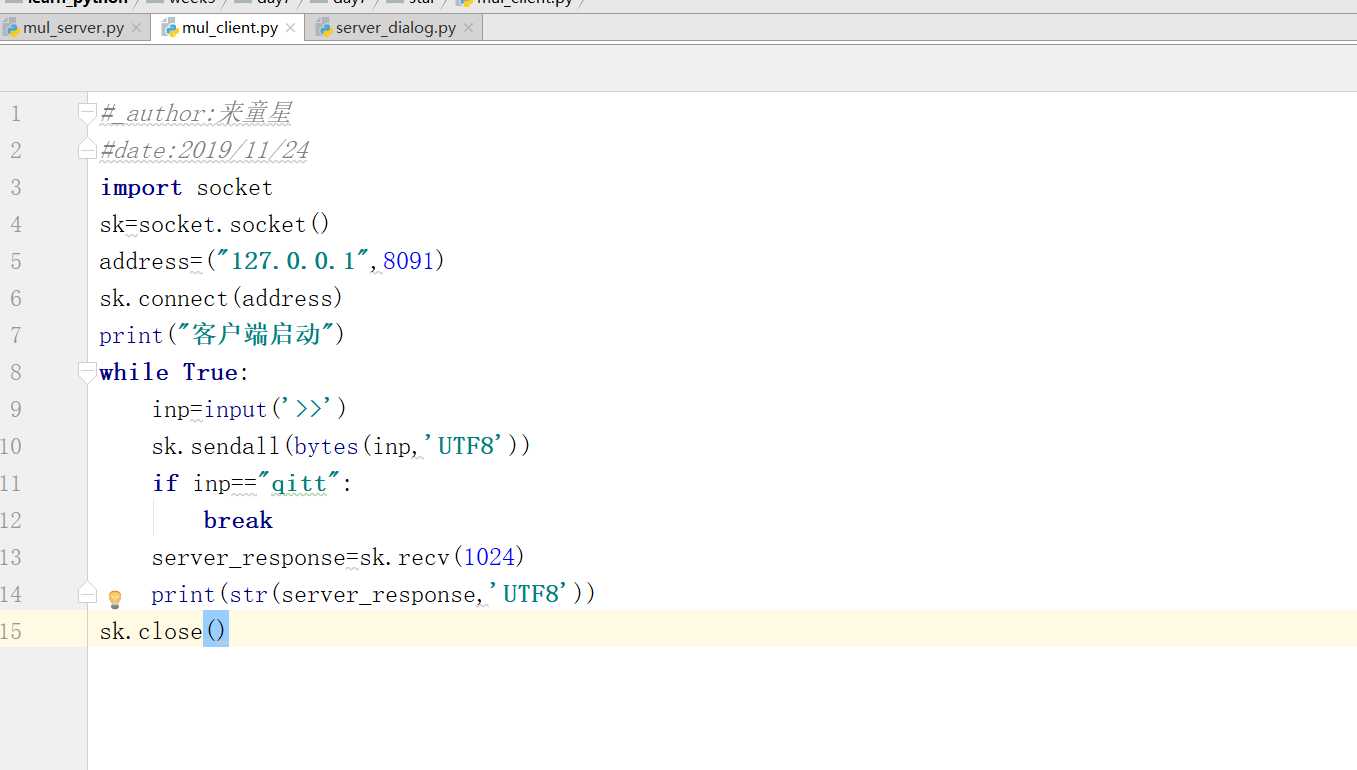Open the server_dialog.py tab
This screenshot has width=1357, height=770.
pos(396,28)
